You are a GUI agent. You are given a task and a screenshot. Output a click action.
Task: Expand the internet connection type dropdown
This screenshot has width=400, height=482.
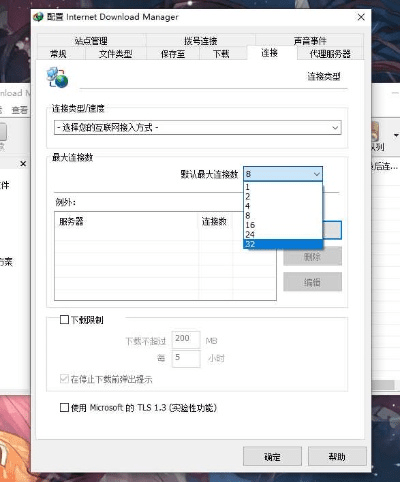[x=198, y=128]
